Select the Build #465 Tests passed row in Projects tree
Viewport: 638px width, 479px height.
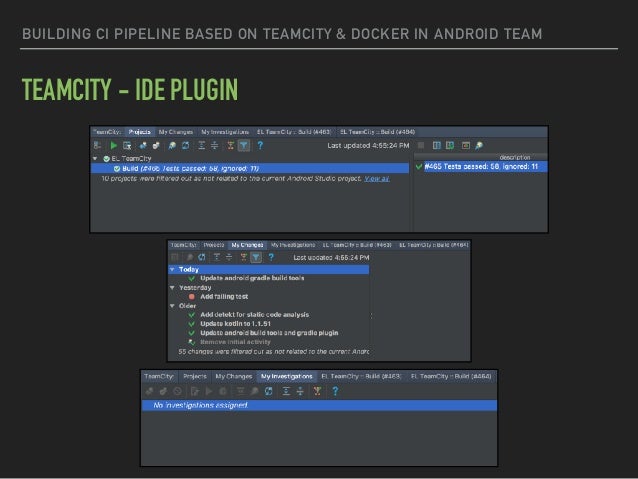[x=250, y=168]
